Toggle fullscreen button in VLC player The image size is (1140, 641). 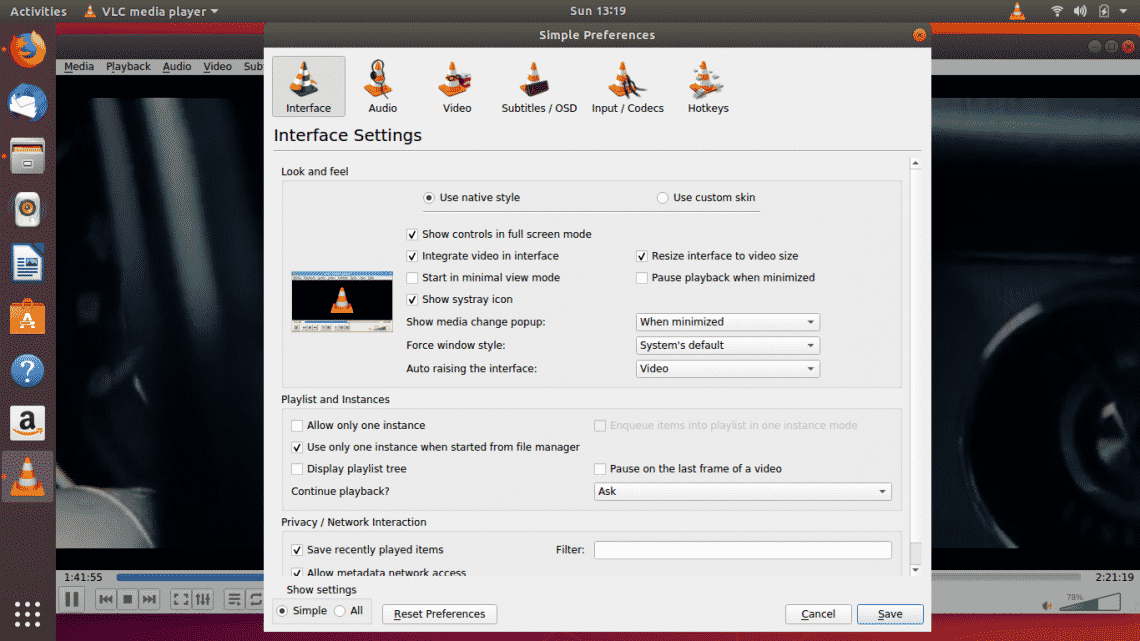click(x=180, y=600)
